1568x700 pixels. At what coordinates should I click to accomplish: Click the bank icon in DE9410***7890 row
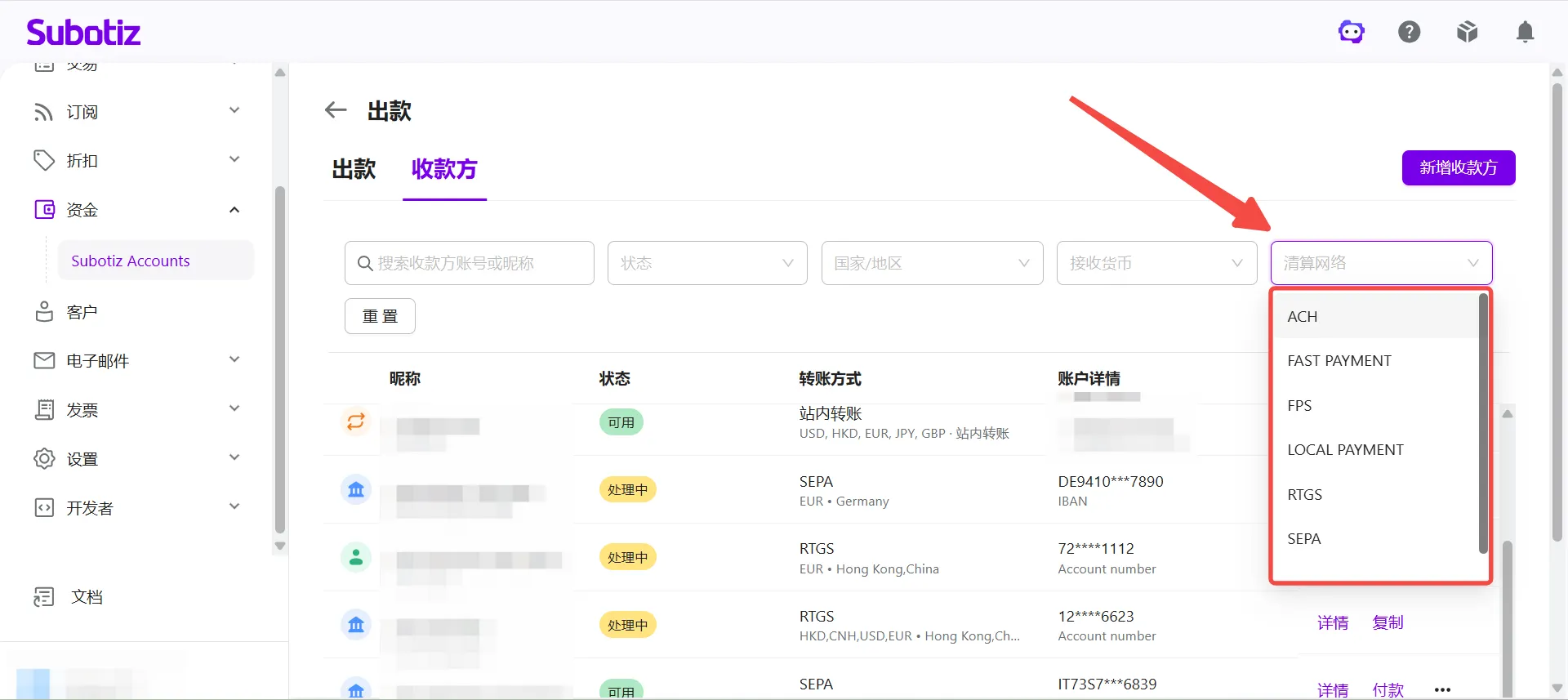coord(355,489)
